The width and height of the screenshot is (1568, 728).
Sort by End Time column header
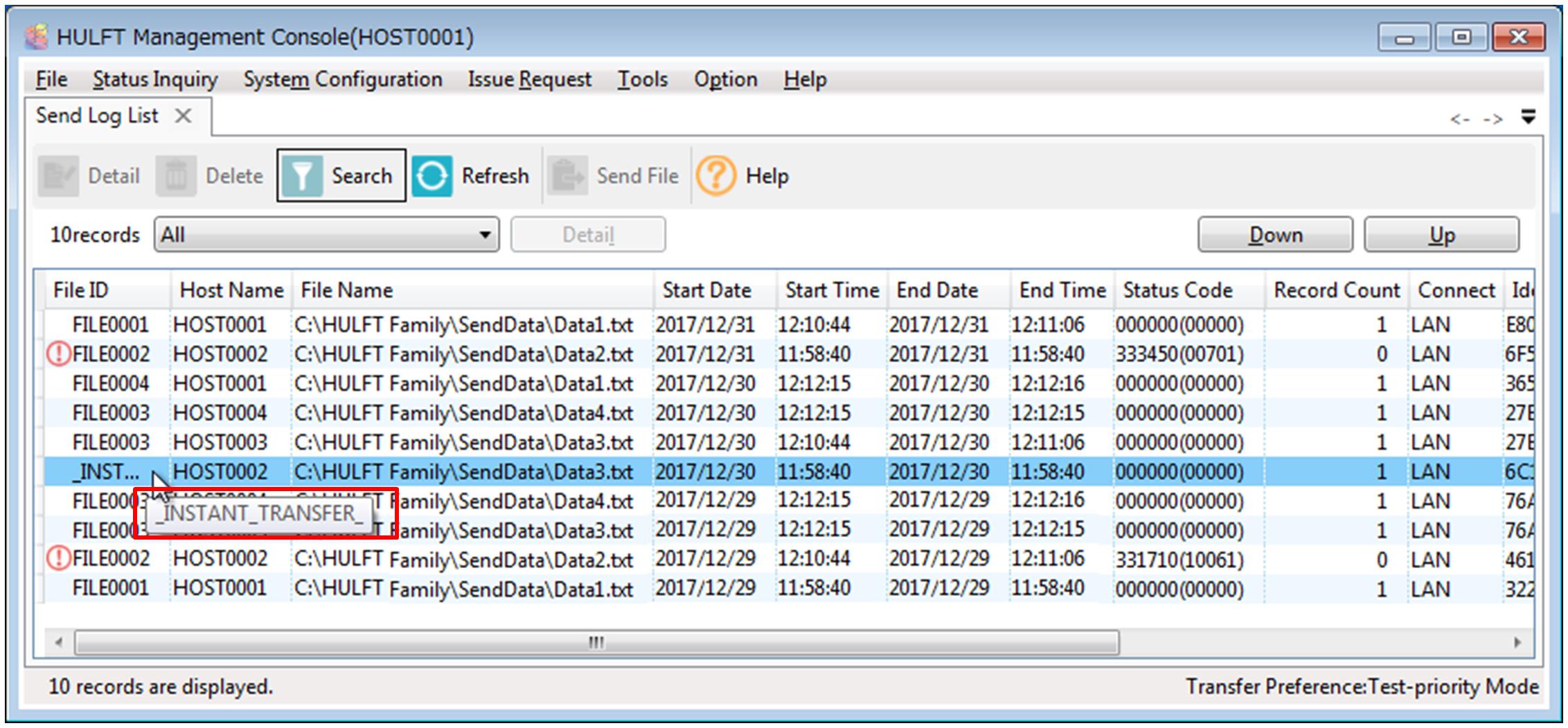(1062, 290)
